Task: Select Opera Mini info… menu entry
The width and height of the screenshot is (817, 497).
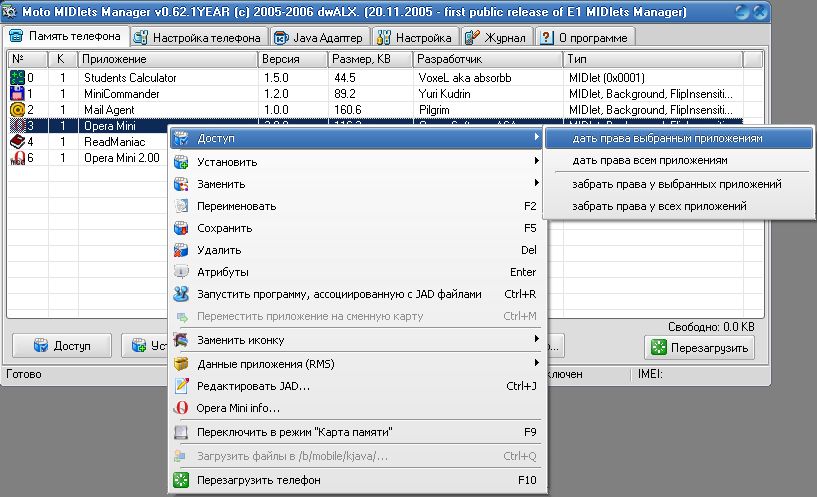Action: 357,408
